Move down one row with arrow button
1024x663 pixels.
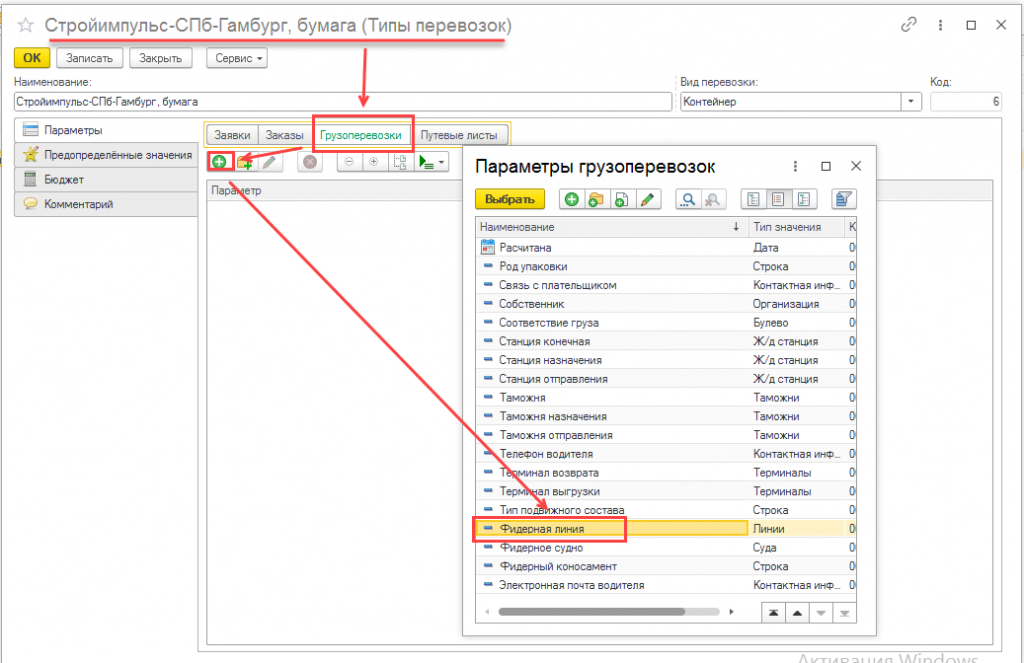pyautogui.click(x=821, y=613)
